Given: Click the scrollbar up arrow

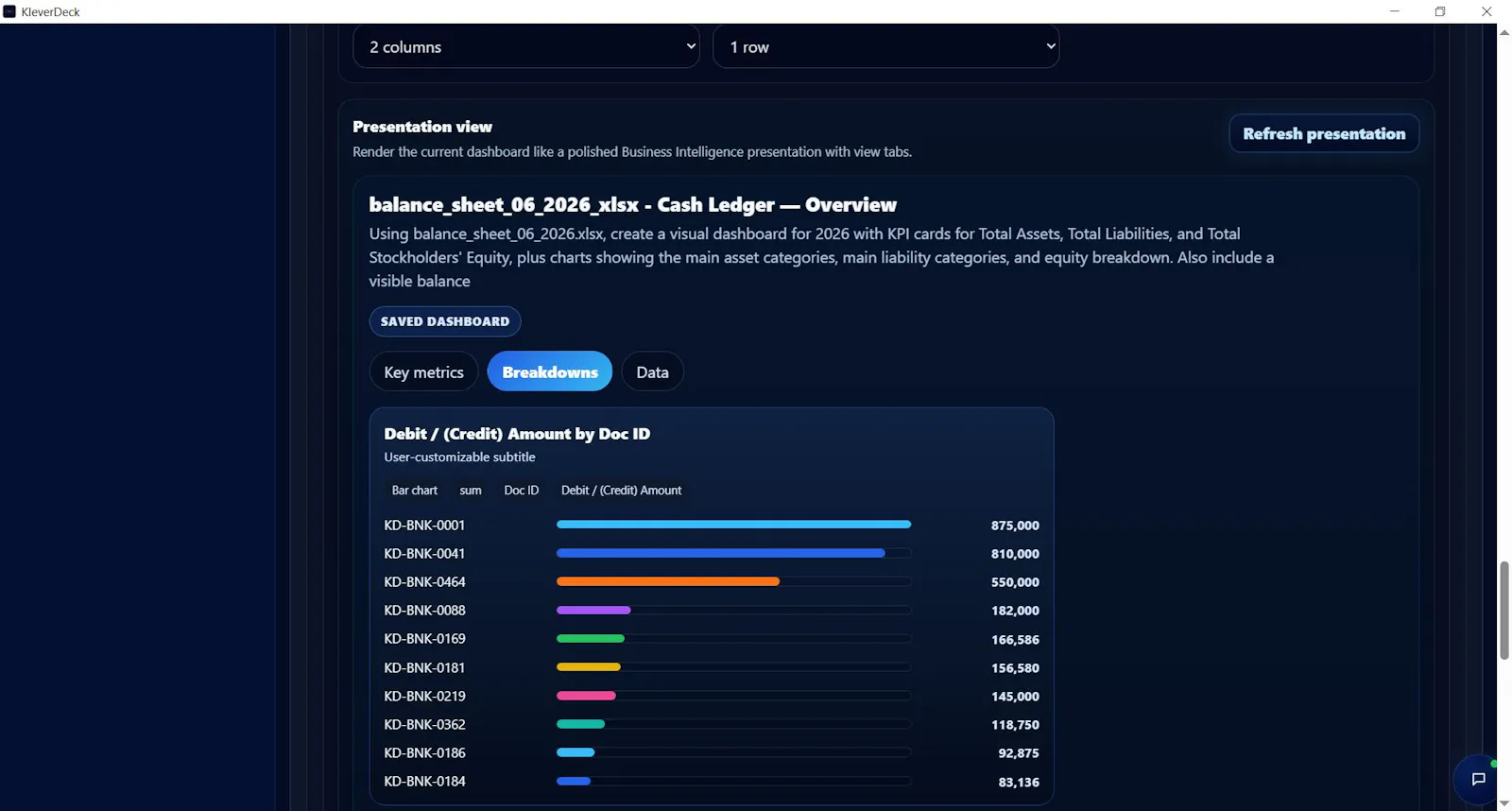Looking at the screenshot, I should click(x=1503, y=32).
